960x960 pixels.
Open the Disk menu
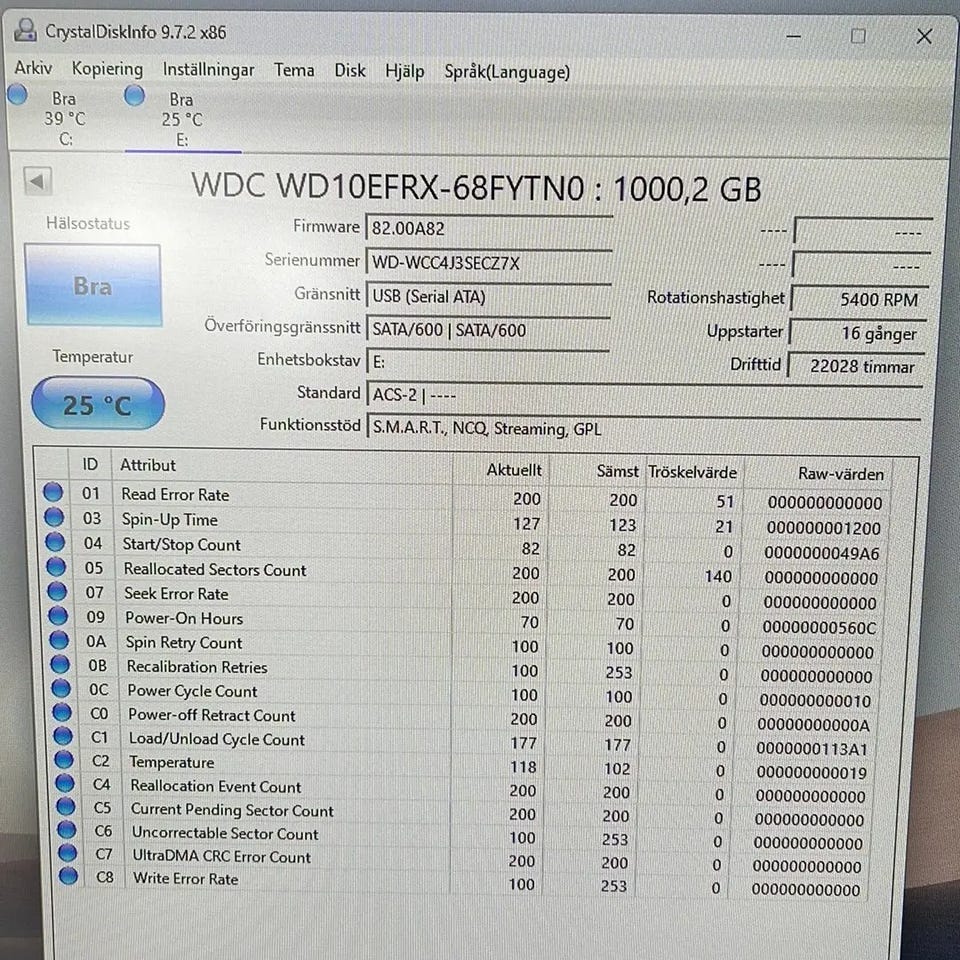(x=350, y=71)
